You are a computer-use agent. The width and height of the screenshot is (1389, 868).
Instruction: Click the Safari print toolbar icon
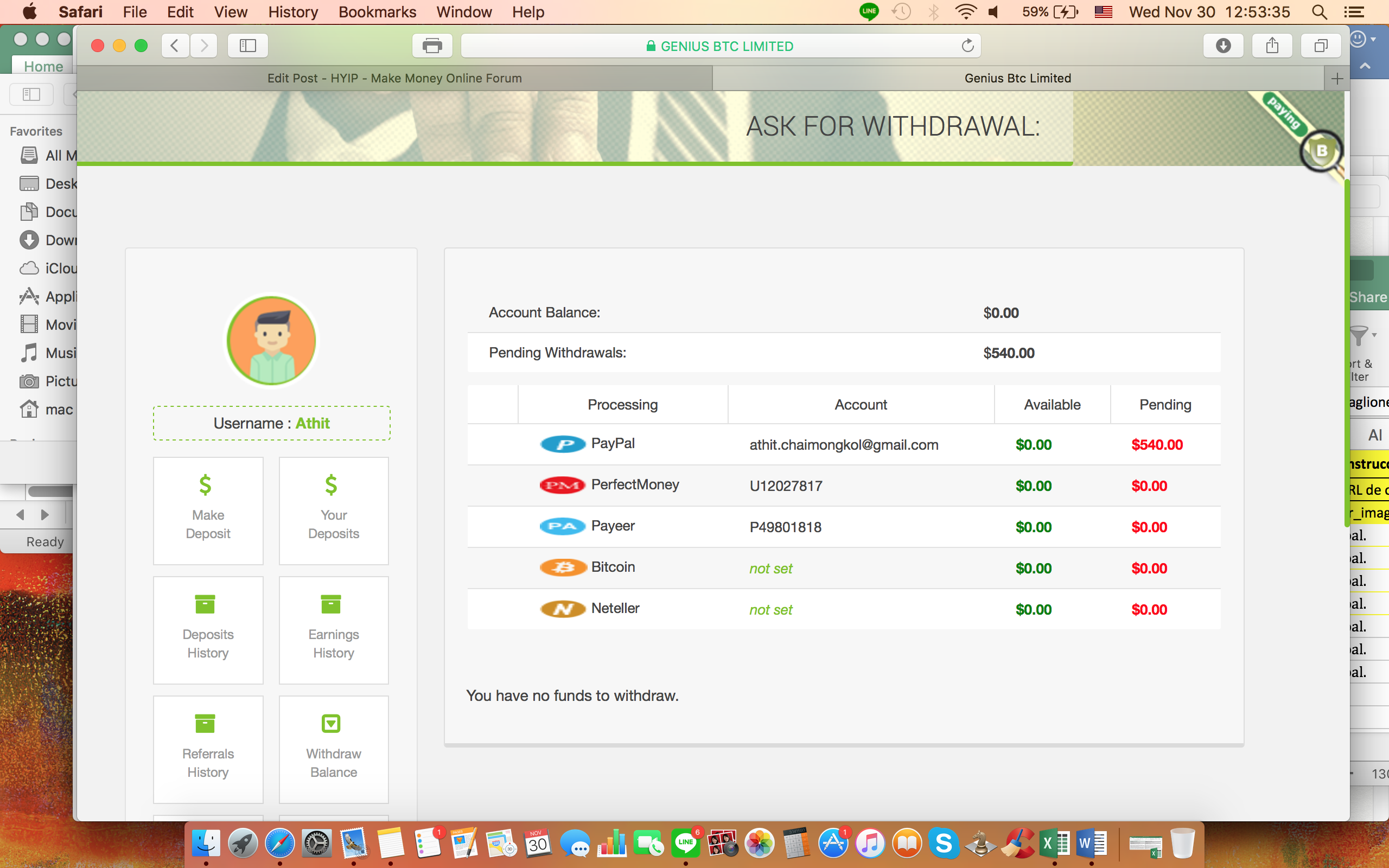[x=432, y=46]
